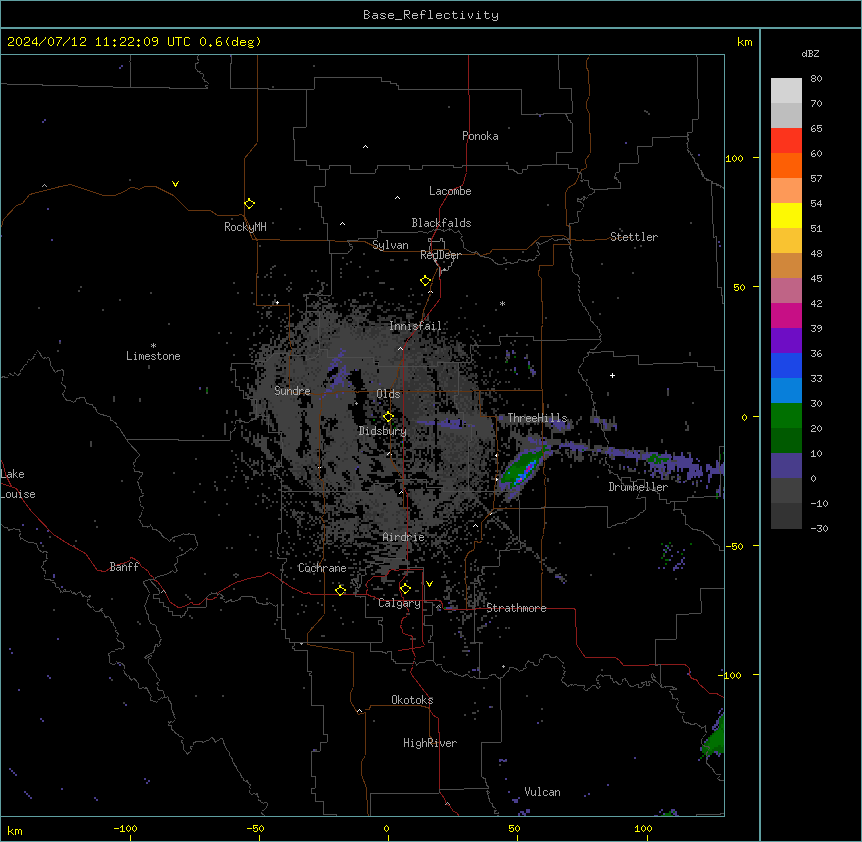This screenshot has height=842, width=862.
Task: Click the yellow V marker northwest of RockyMH
Action: (x=175, y=184)
